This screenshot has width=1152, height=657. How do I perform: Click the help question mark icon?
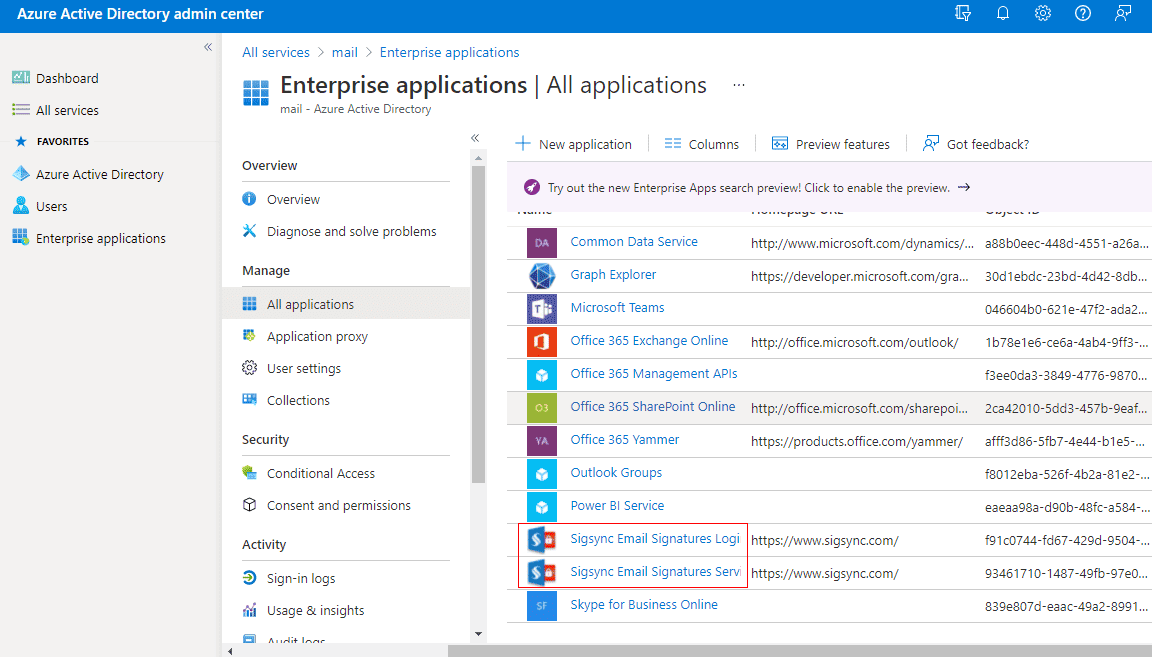tap(1083, 13)
